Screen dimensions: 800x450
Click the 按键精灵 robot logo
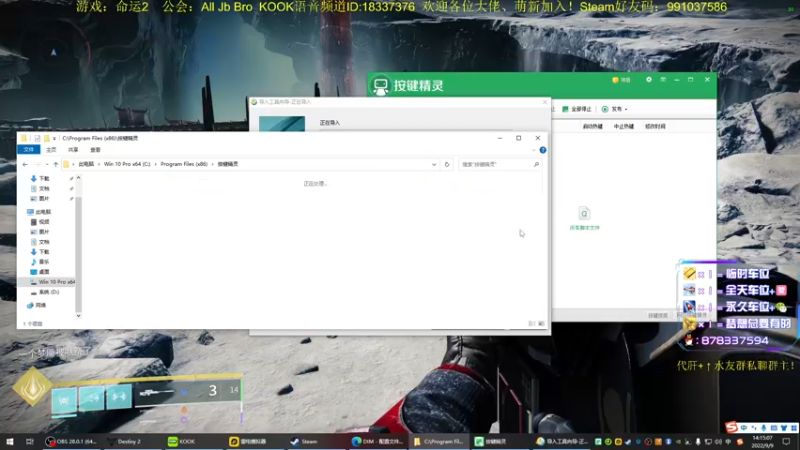pyautogui.click(x=381, y=86)
